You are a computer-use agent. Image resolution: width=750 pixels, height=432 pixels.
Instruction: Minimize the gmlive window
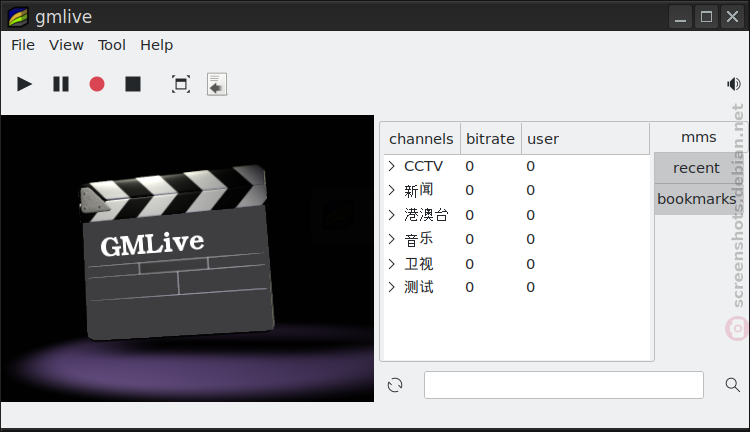click(x=680, y=17)
